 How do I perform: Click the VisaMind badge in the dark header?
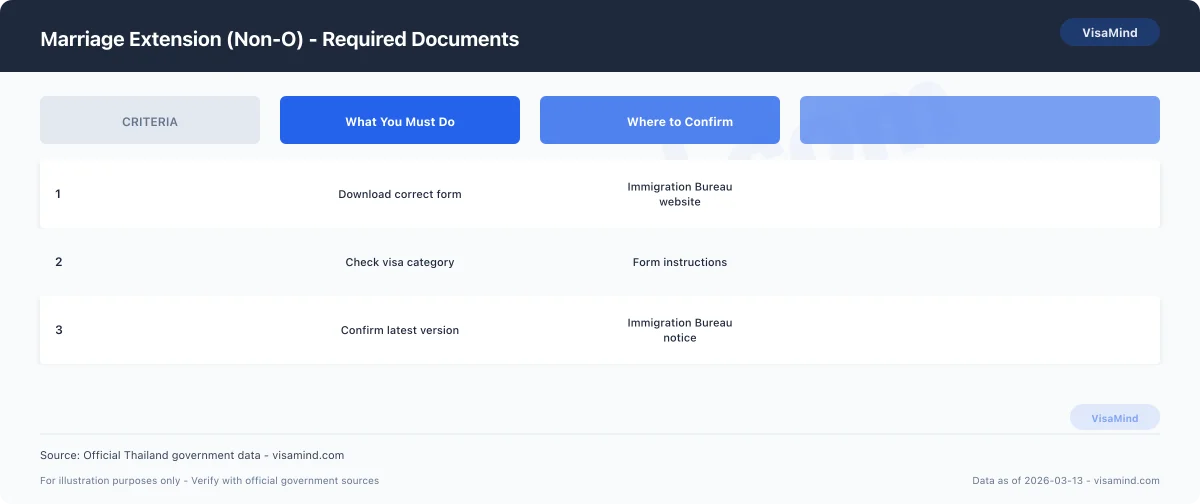(x=1109, y=32)
